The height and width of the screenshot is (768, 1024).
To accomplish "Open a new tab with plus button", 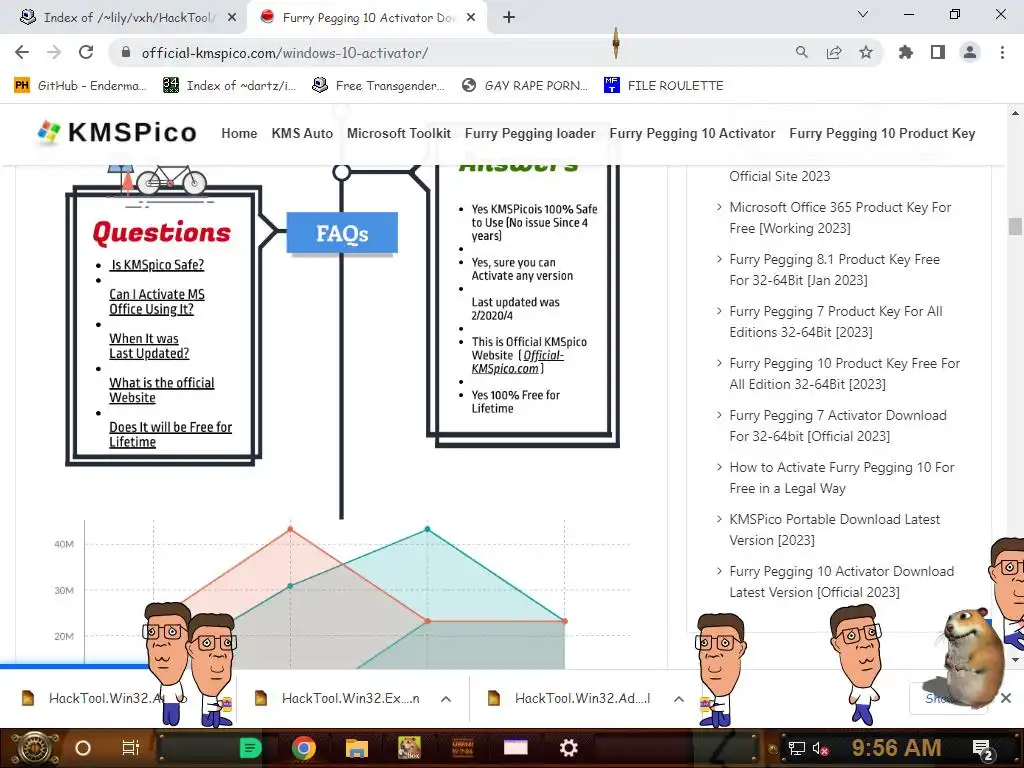I will click(509, 18).
